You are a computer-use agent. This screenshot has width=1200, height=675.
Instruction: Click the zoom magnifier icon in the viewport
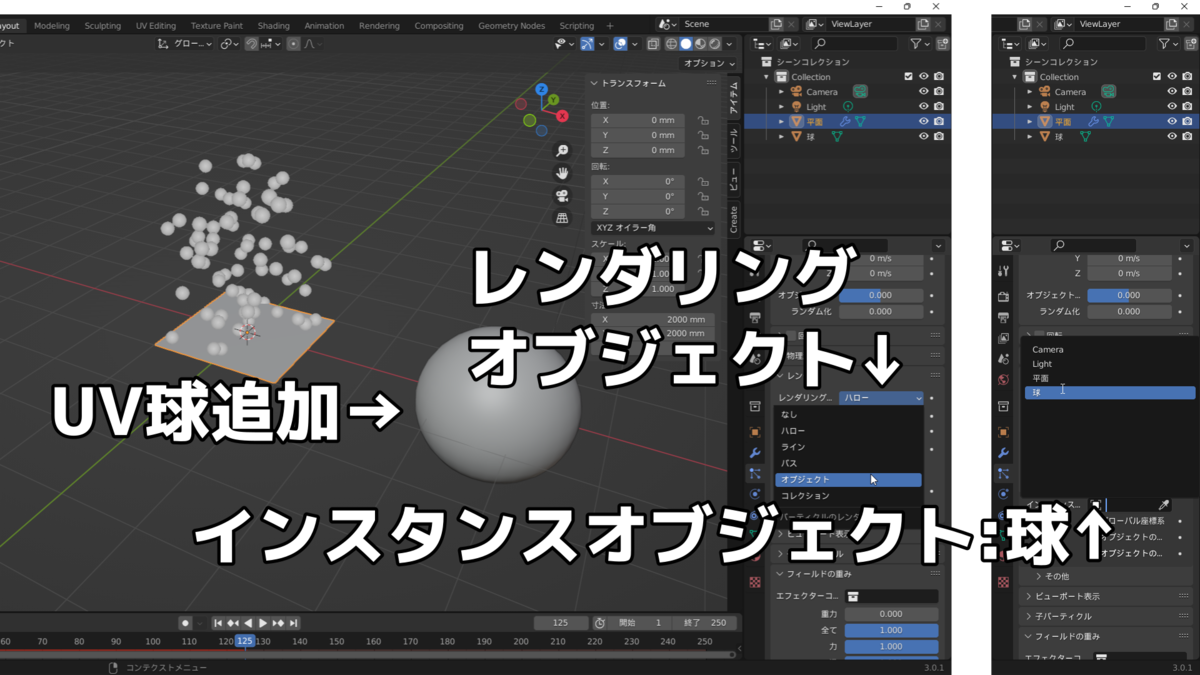562,151
